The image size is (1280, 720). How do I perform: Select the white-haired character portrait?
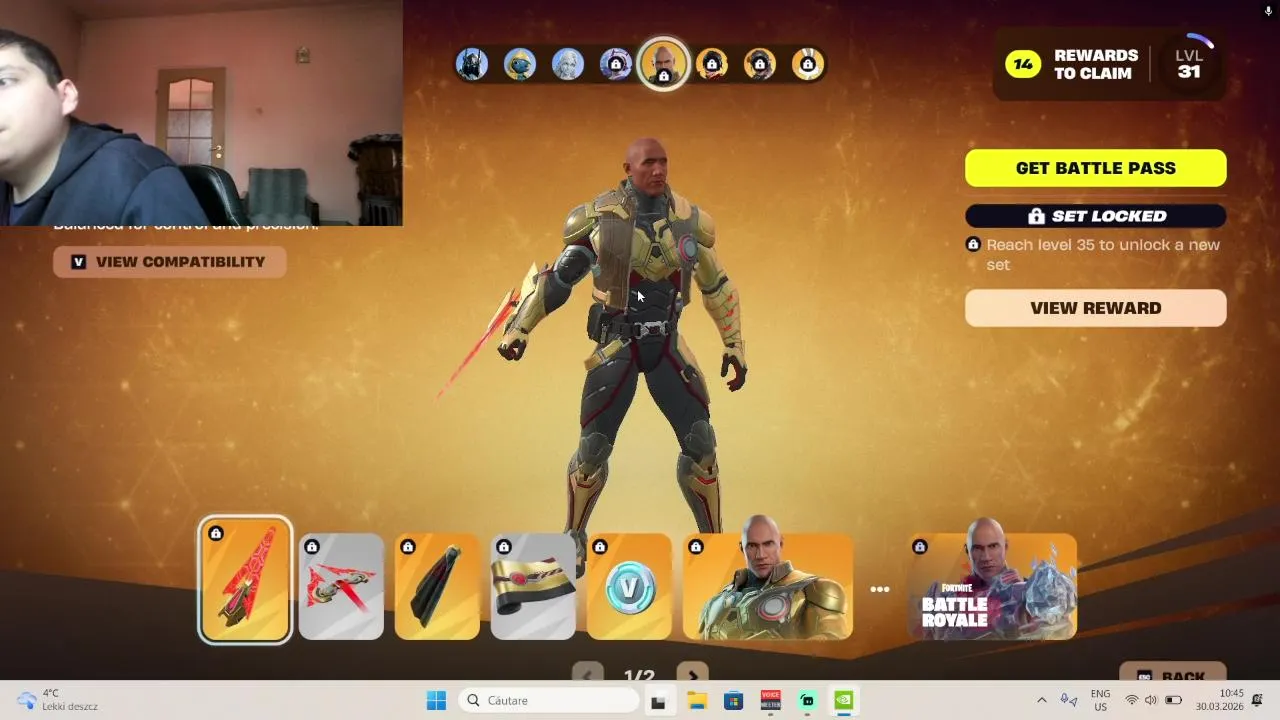pyautogui.click(x=568, y=64)
